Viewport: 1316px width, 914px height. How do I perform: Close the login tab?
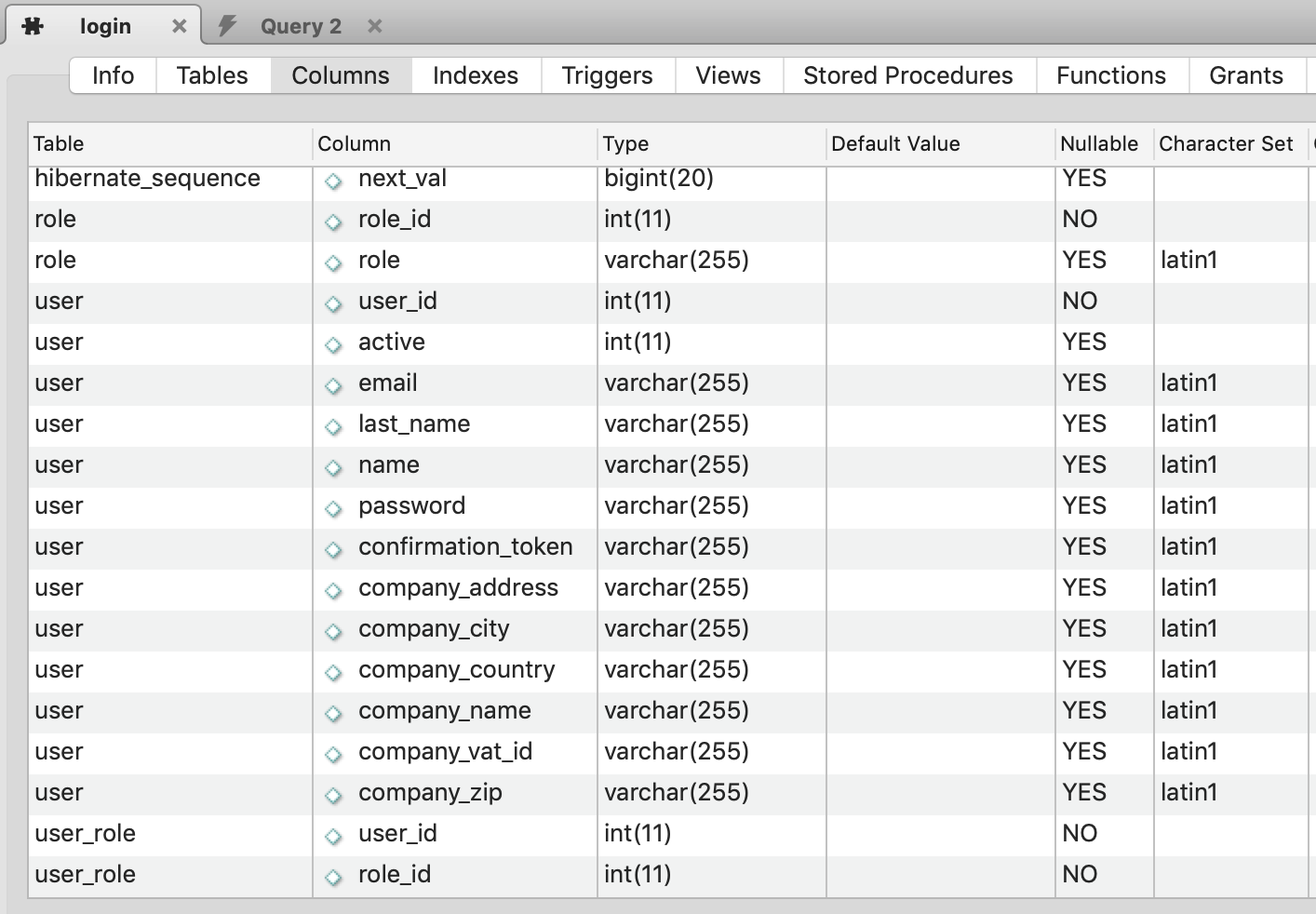(x=180, y=26)
